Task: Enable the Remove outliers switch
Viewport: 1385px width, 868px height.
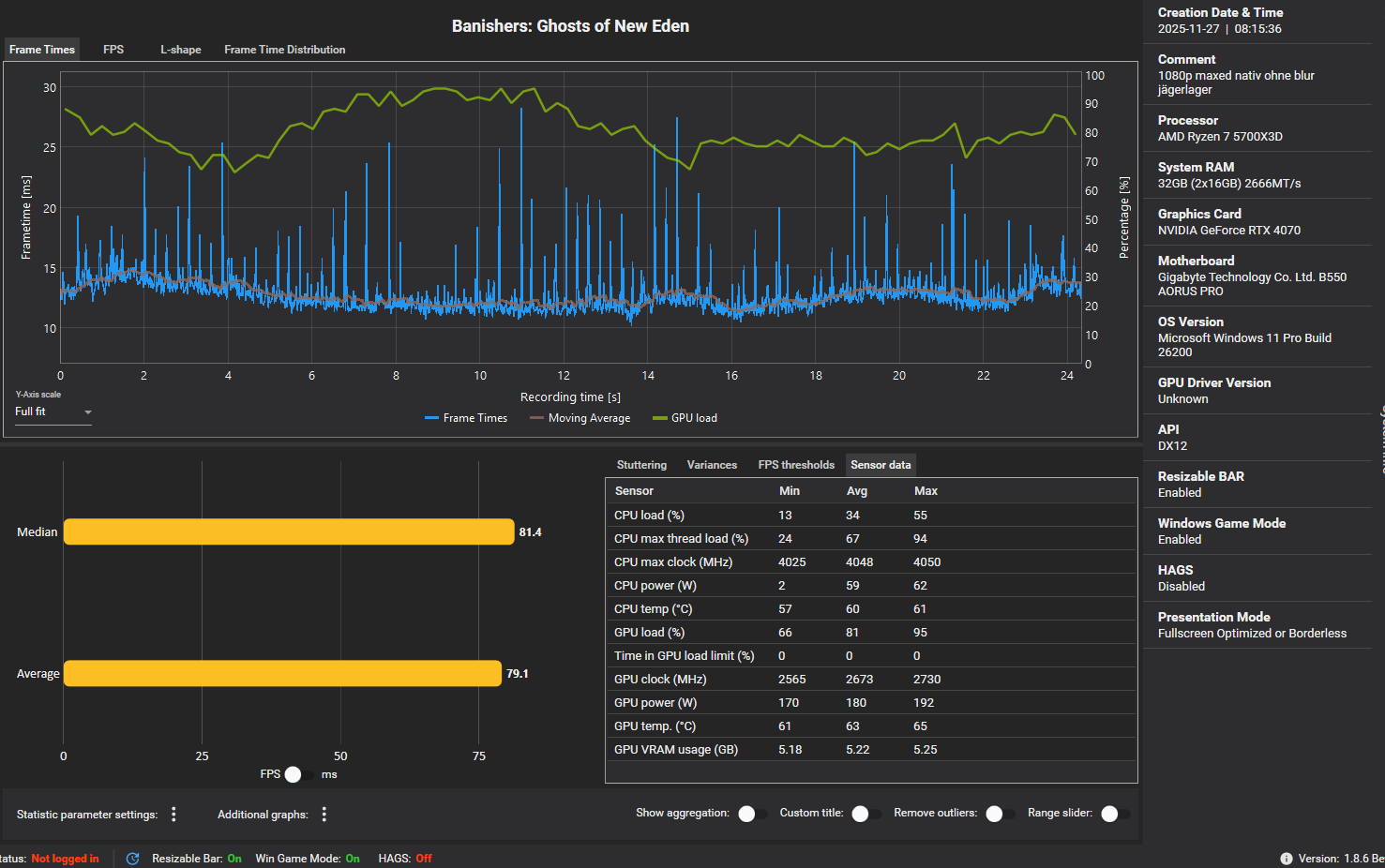Action: click(1001, 814)
